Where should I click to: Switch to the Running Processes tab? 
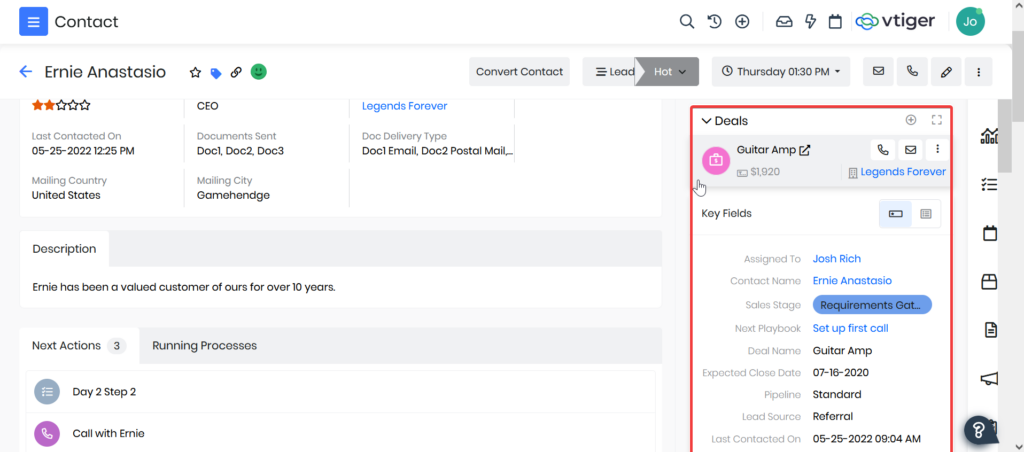click(204, 346)
